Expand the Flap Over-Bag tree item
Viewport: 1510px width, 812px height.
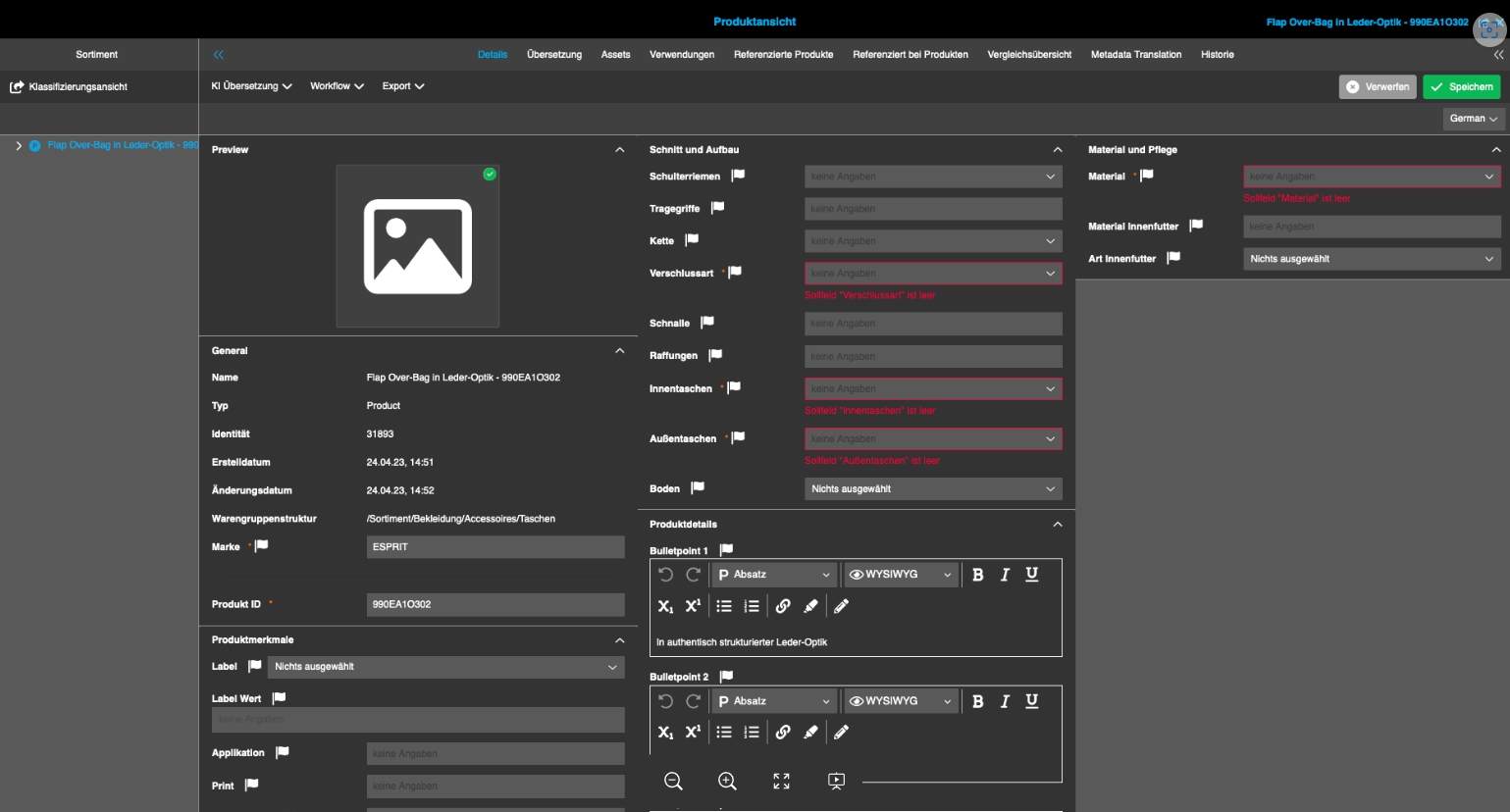19,145
